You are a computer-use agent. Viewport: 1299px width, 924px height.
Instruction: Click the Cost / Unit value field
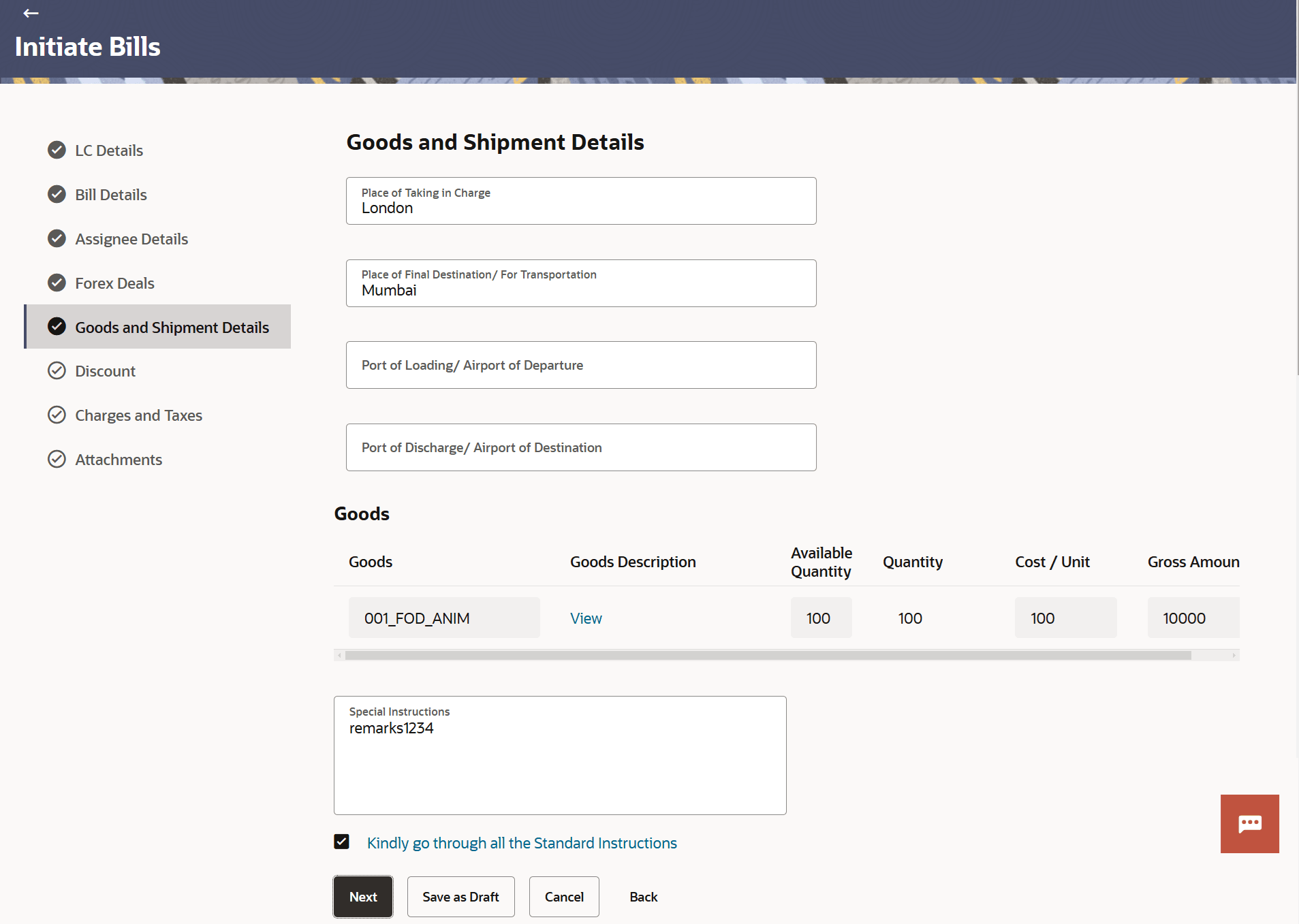[x=1065, y=618]
